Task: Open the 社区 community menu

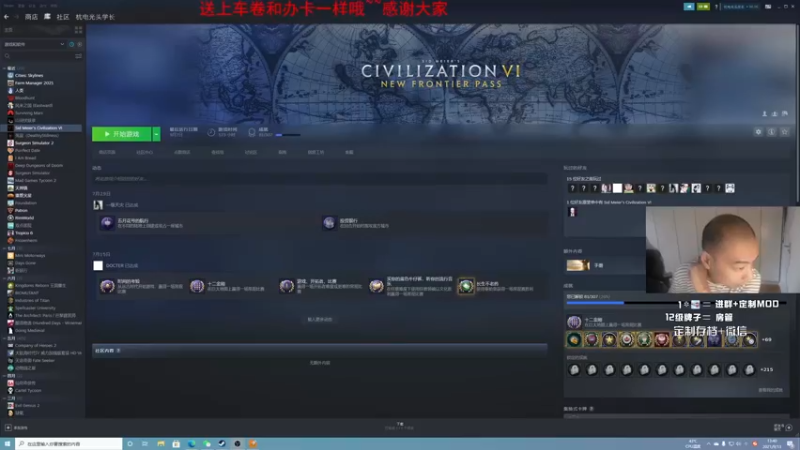Action: tap(63, 17)
